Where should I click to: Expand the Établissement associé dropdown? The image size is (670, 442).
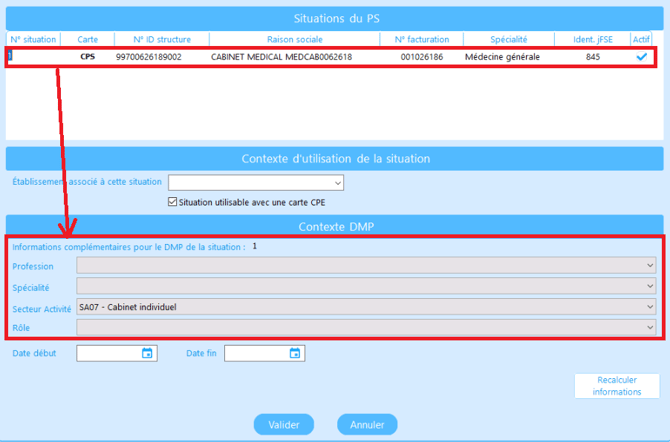pos(337,183)
